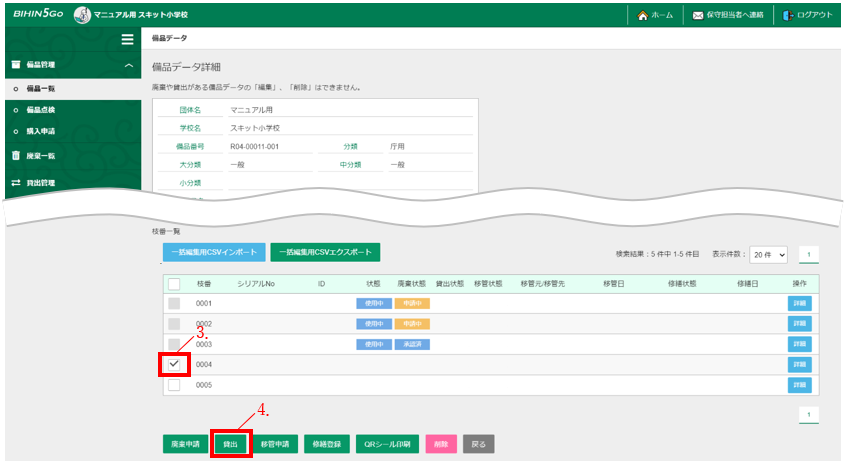This screenshot has height=465, width=847.
Task: Click the box icon beside 備品管理
Action: coord(16,65)
